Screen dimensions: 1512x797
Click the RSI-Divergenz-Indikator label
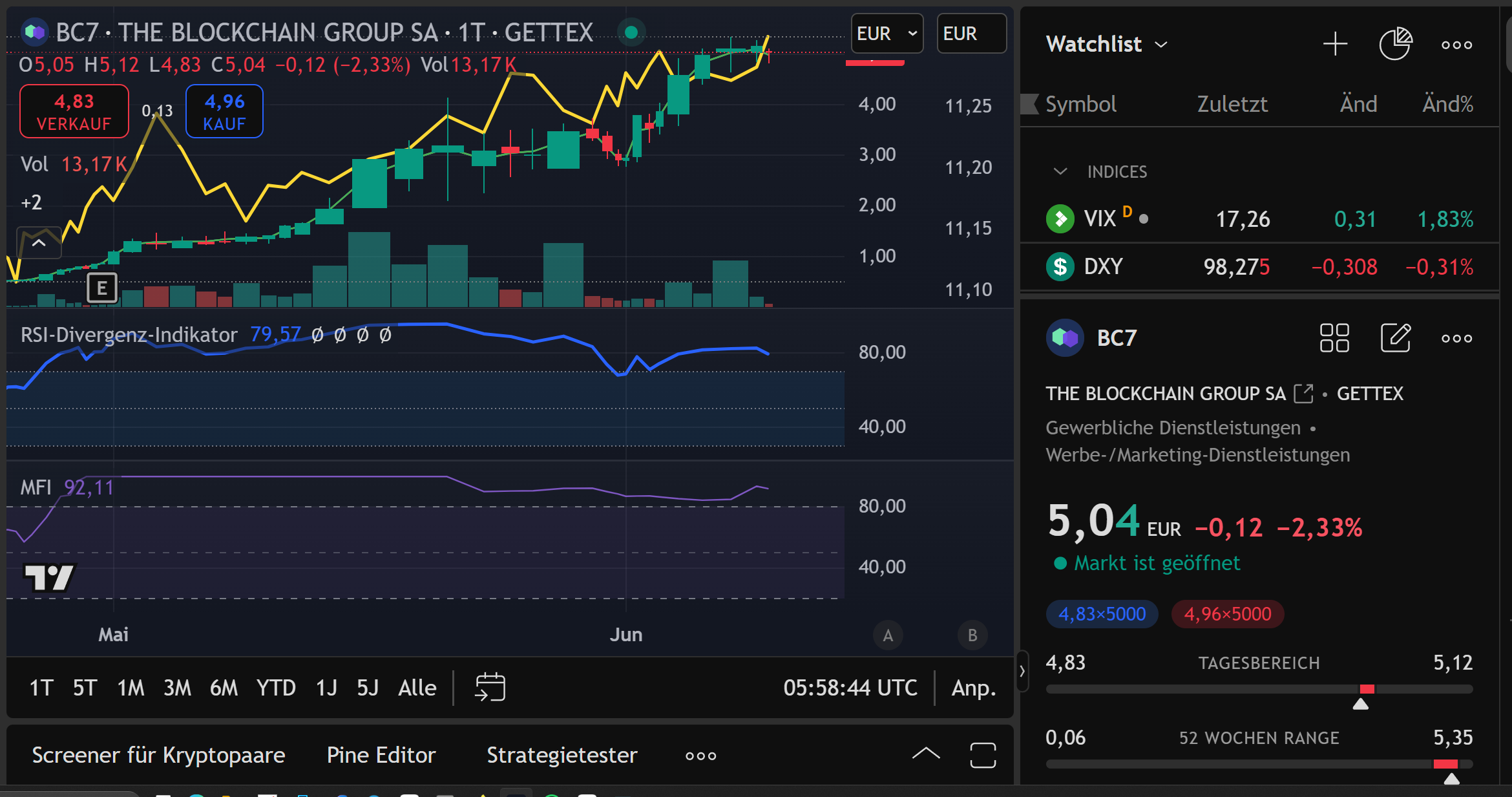[x=129, y=335]
